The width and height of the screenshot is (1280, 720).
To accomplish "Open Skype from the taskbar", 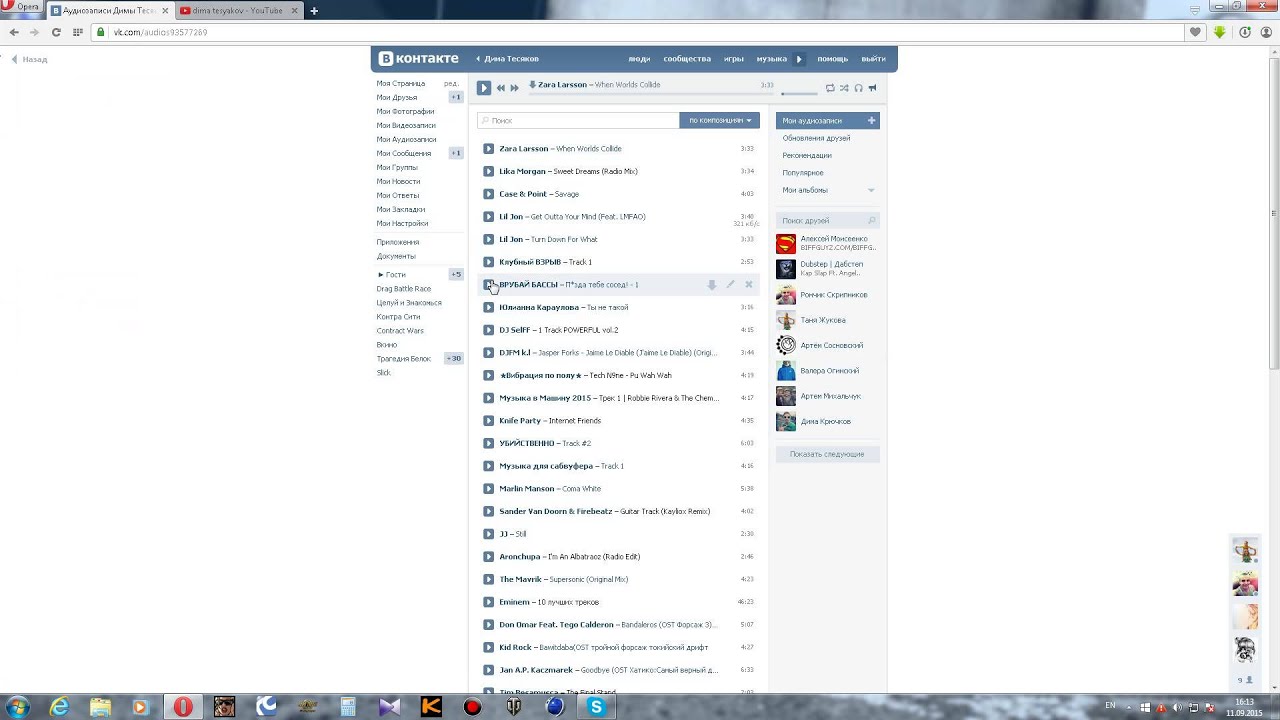I will [x=596, y=707].
